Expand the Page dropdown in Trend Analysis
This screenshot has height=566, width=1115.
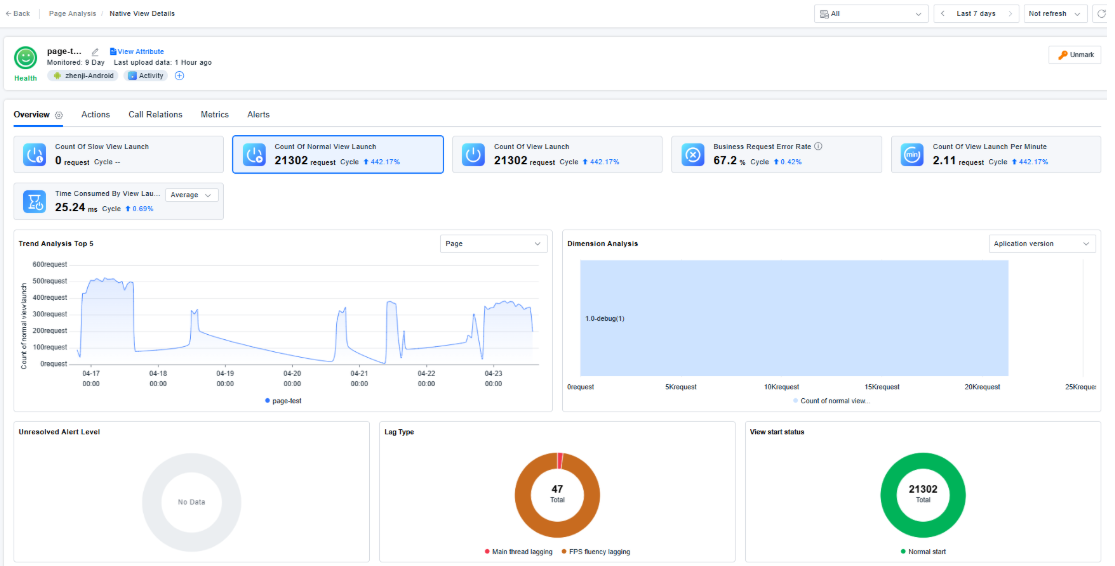tap(494, 244)
